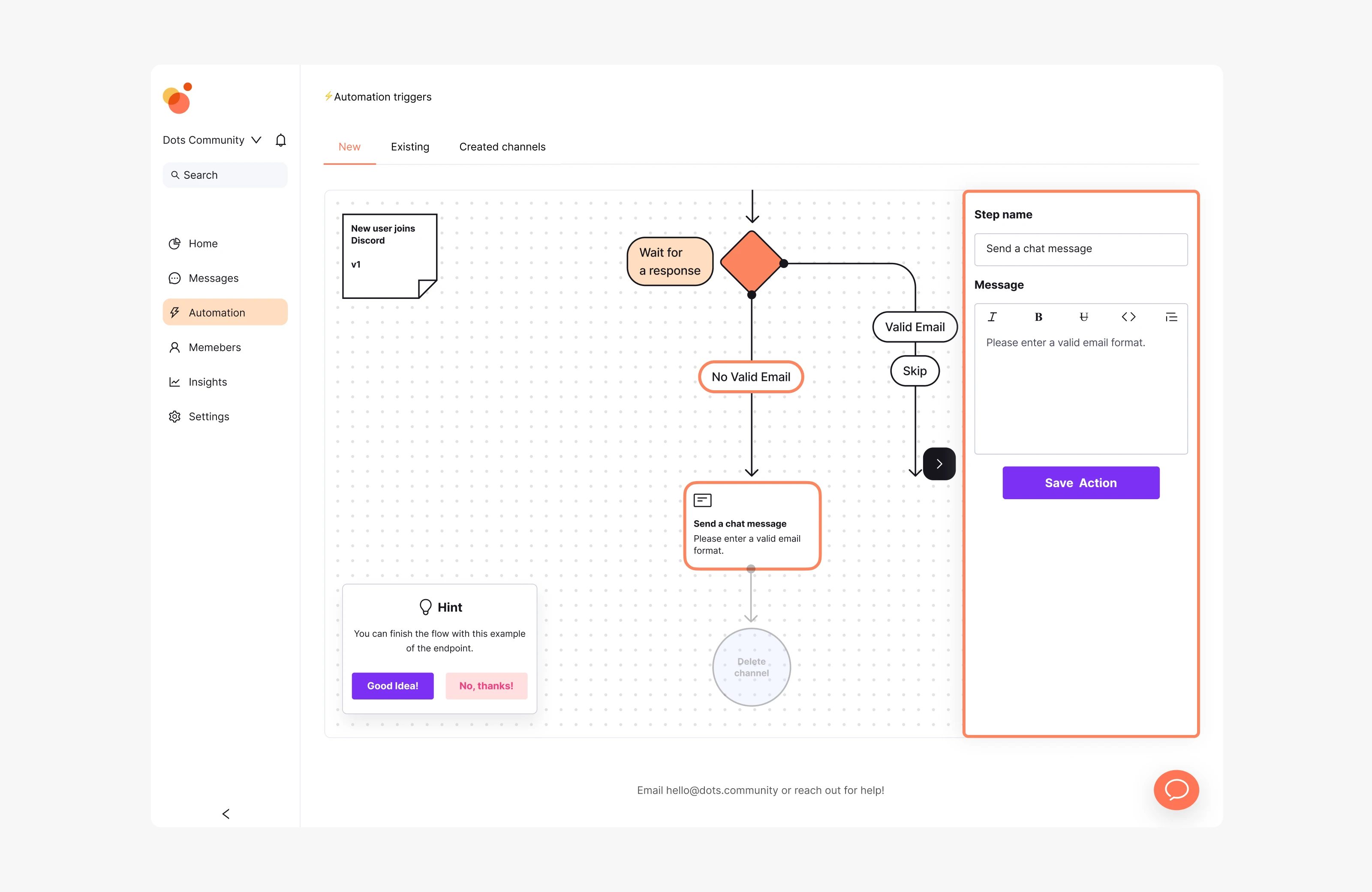Go to the Messages section
The width and height of the screenshot is (1372, 892).
coord(225,278)
